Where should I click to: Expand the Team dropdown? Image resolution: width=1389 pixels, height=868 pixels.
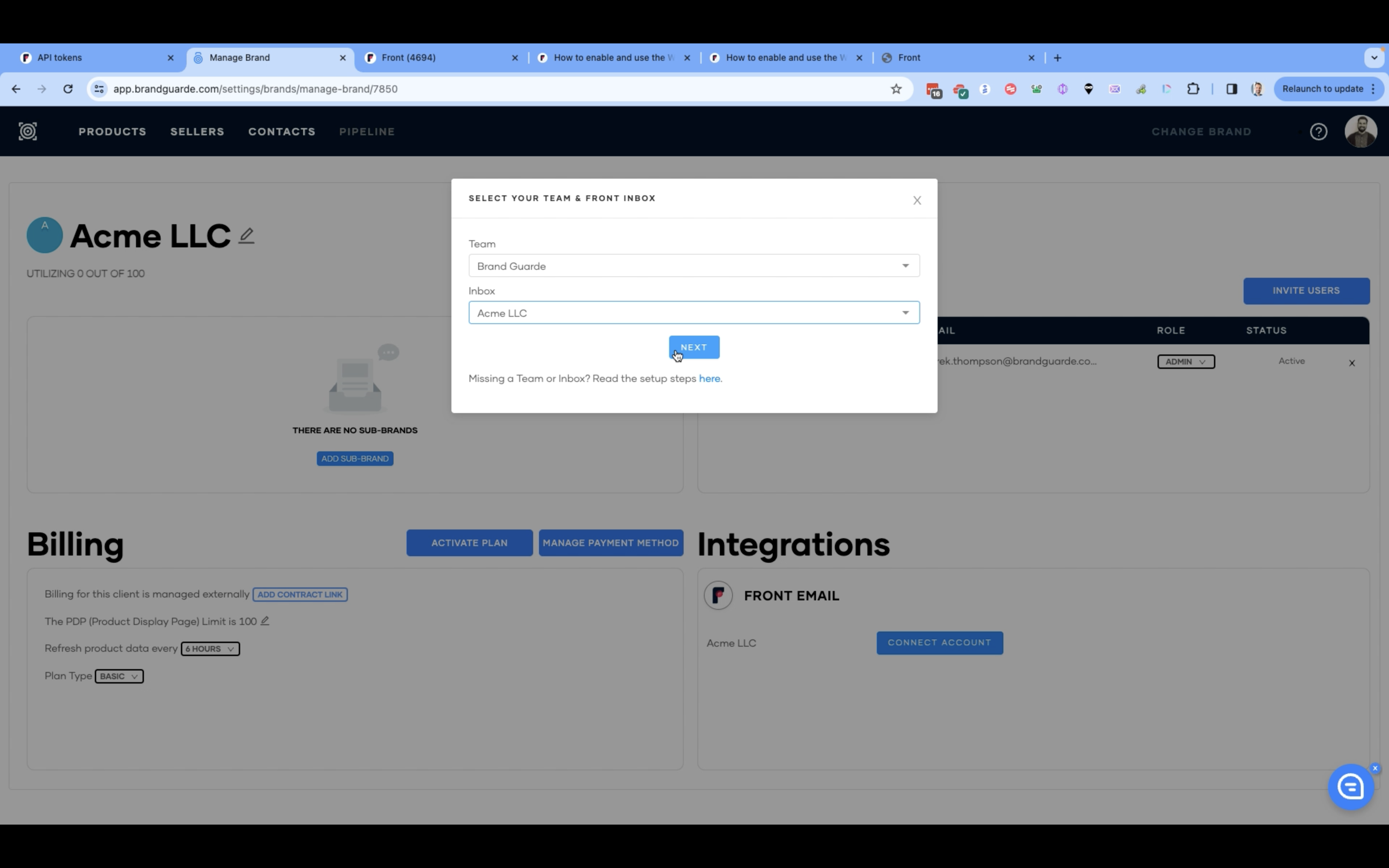click(694, 266)
